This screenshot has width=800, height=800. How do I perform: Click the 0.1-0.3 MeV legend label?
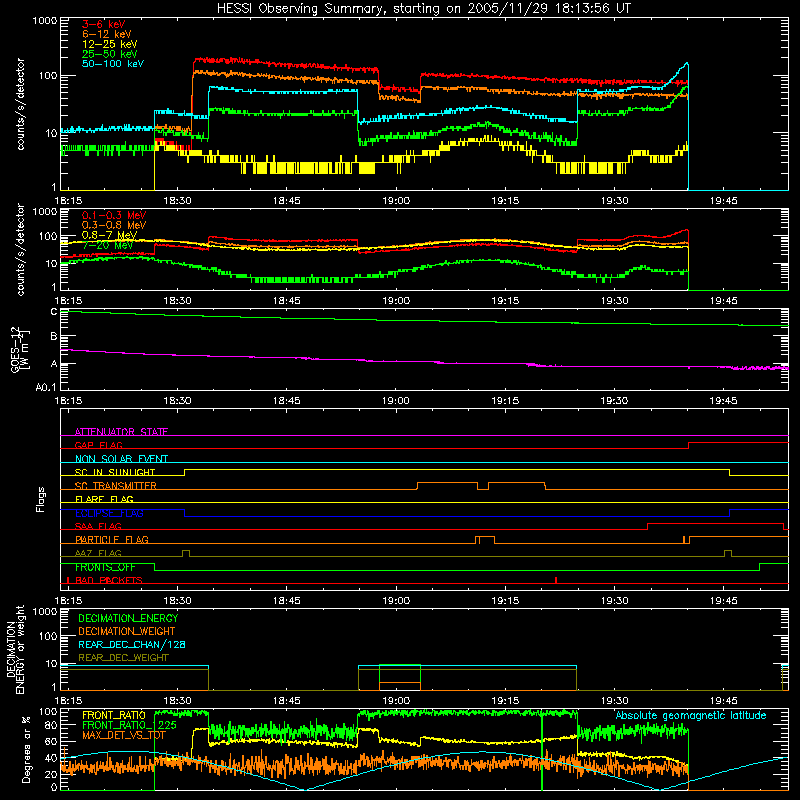pyautogui.click(x=114, y=215)
